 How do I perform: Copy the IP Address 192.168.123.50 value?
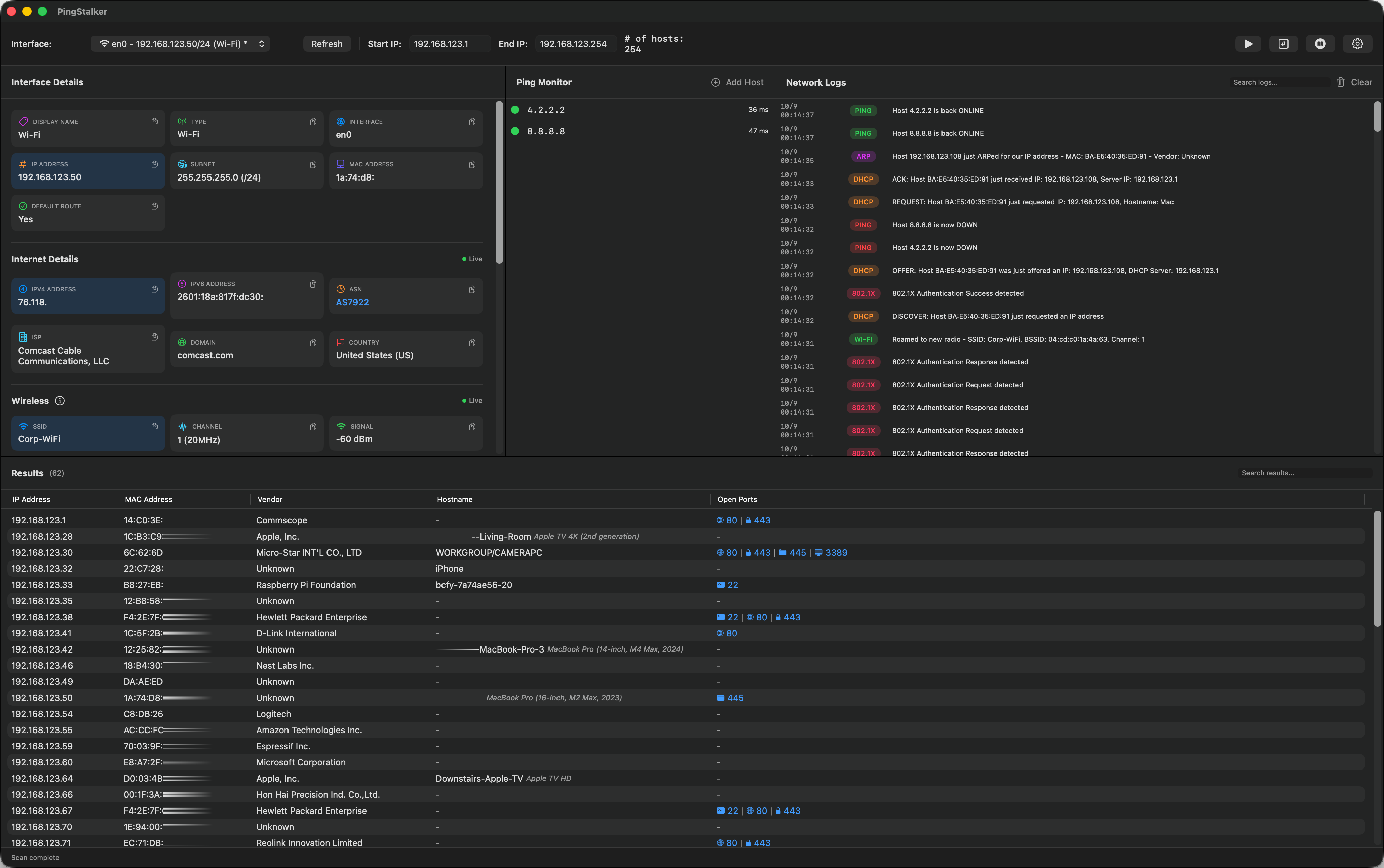[x=154, y=164]
